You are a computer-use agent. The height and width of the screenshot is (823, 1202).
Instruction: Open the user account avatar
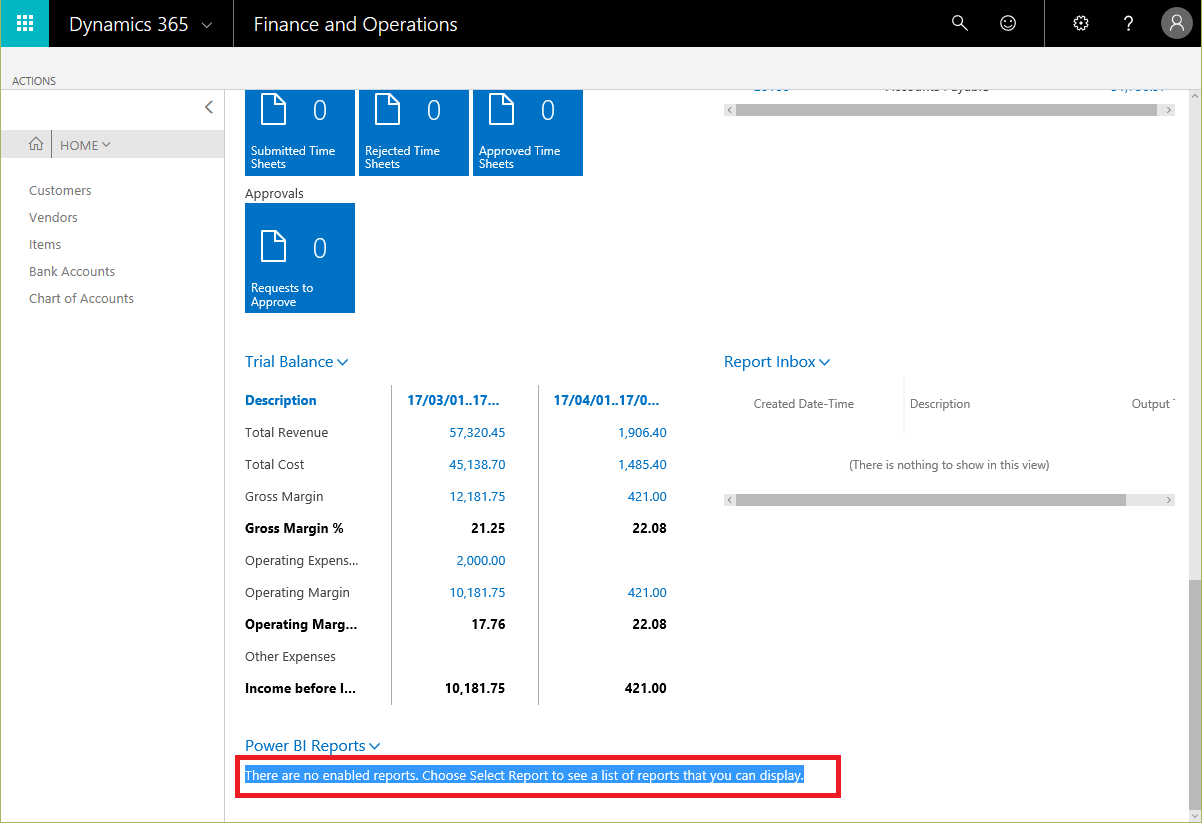1176,23
